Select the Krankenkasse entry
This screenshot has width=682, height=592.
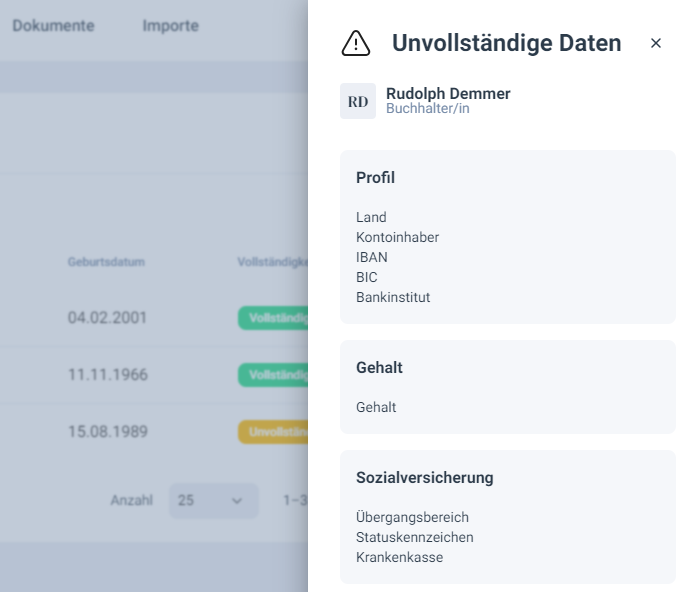(x=399, y=557)
